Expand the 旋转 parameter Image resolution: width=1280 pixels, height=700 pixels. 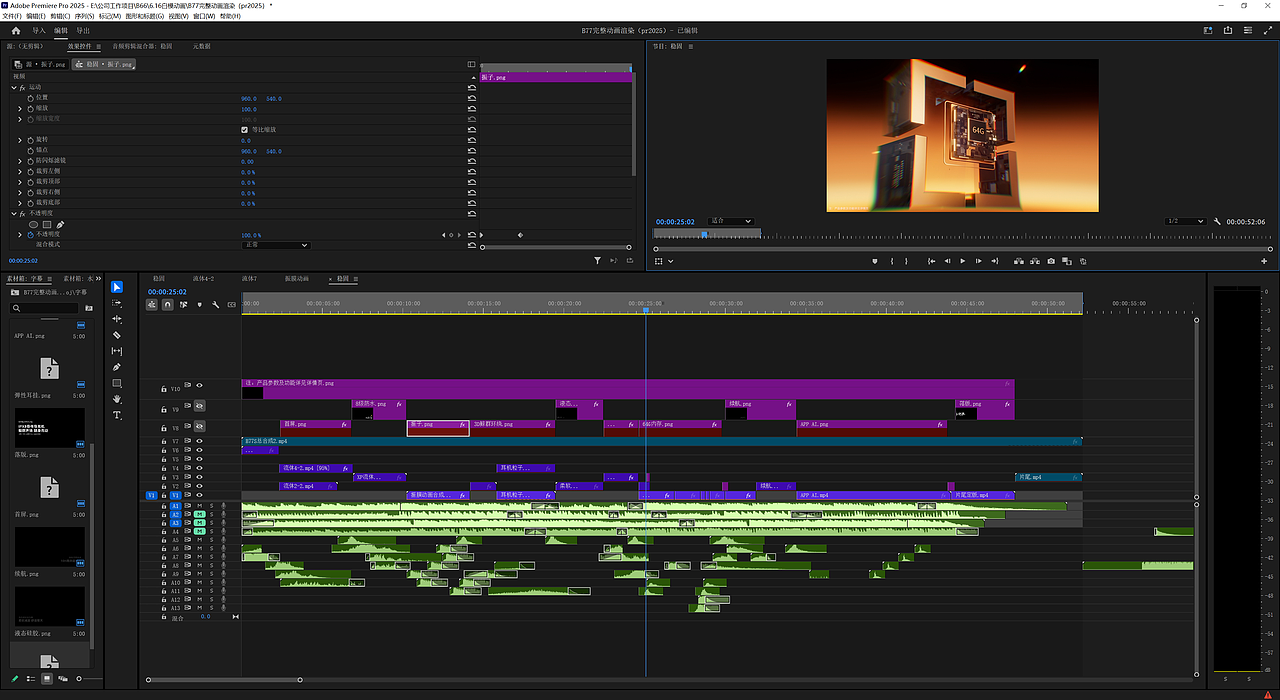(x=21, y=140)
